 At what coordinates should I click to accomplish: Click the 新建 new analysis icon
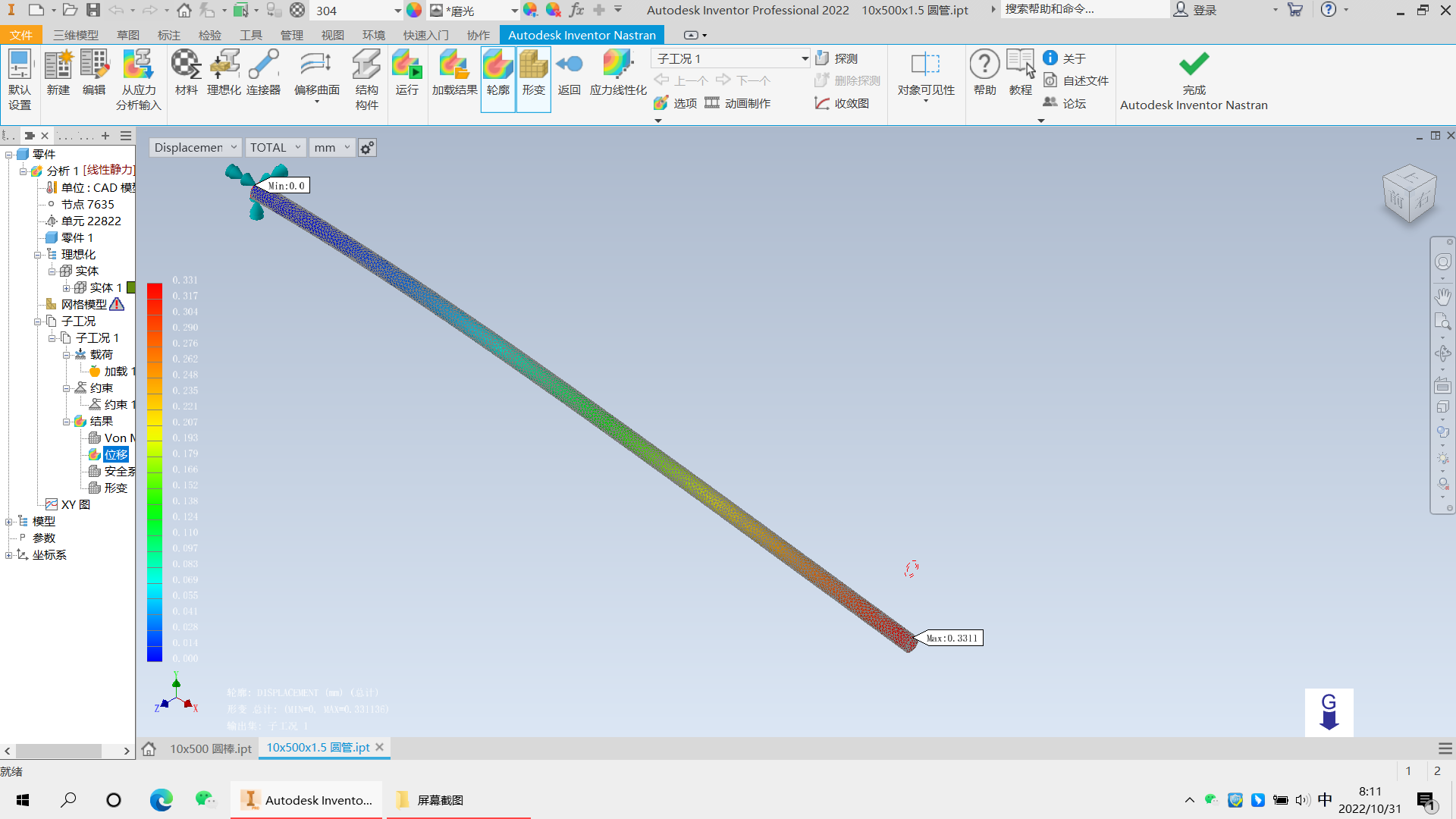[x=58, y=73]
